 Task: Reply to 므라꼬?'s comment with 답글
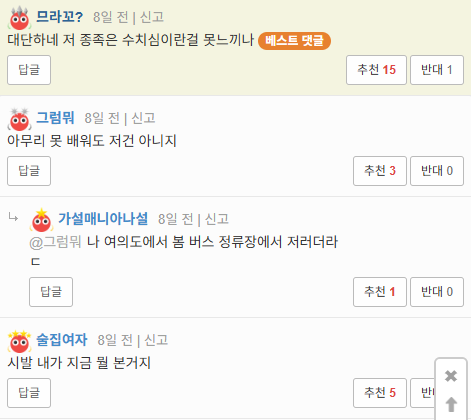(29, 70)
